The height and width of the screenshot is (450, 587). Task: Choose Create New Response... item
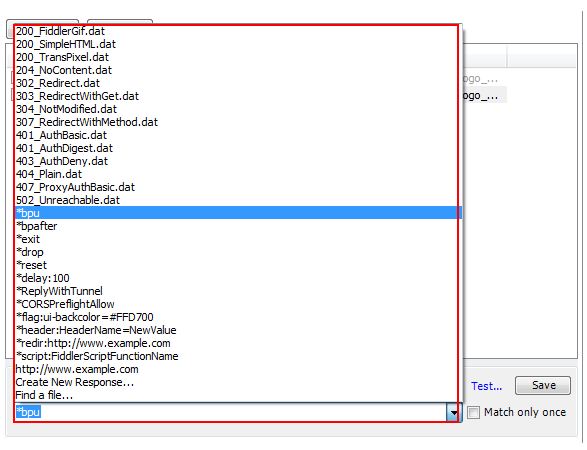coord(238,382)
